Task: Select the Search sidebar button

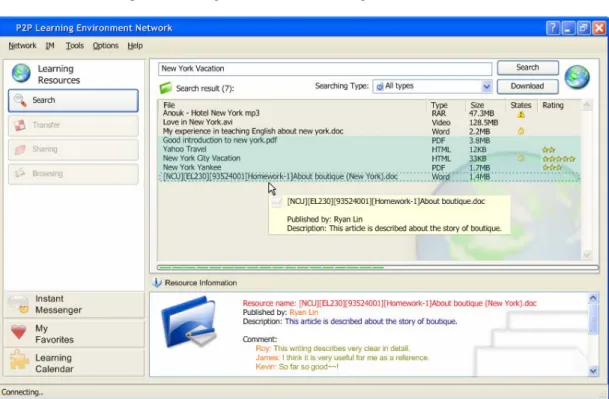Action: (x=73, y=100)
